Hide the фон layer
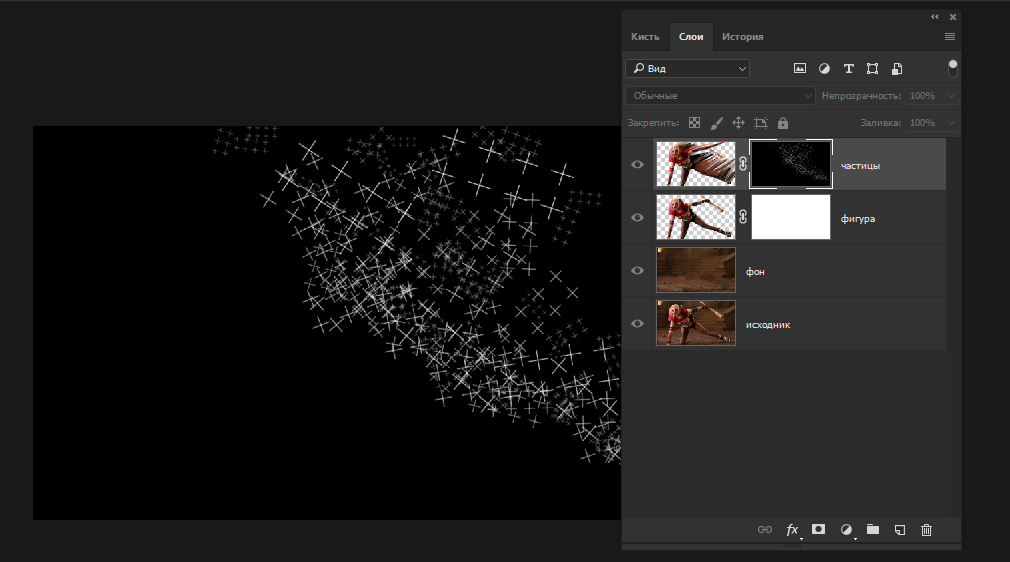This screenshot has width=1010, height=562. pos(637,271)
